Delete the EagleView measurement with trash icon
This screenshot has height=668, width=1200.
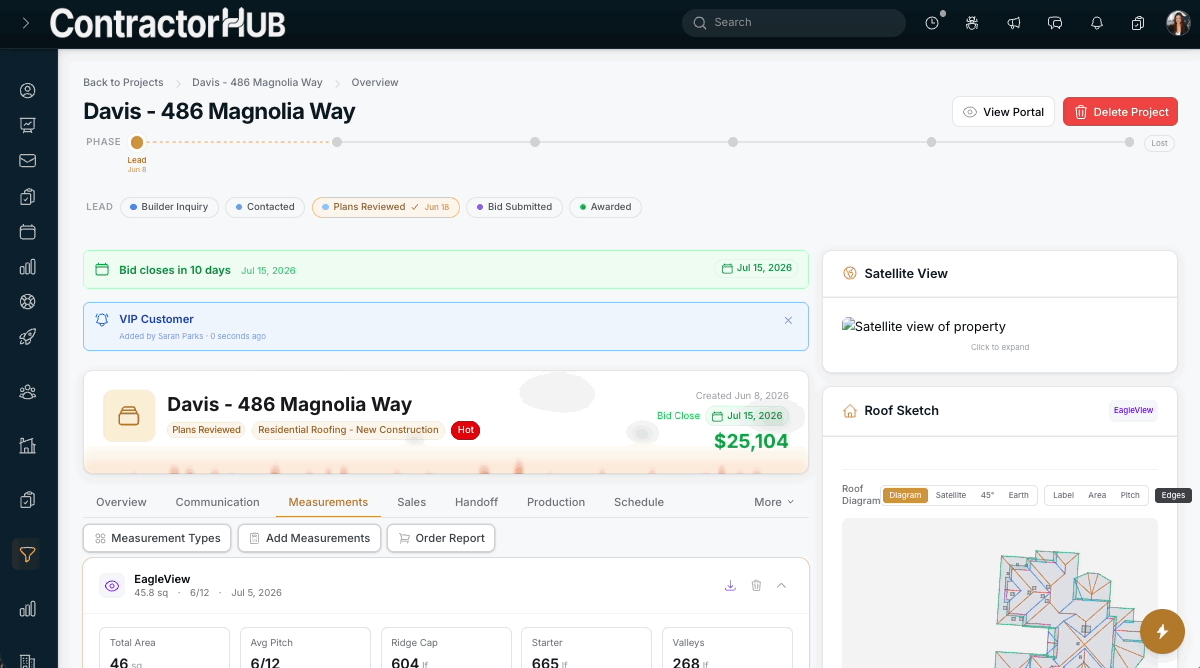coord(756,586)
